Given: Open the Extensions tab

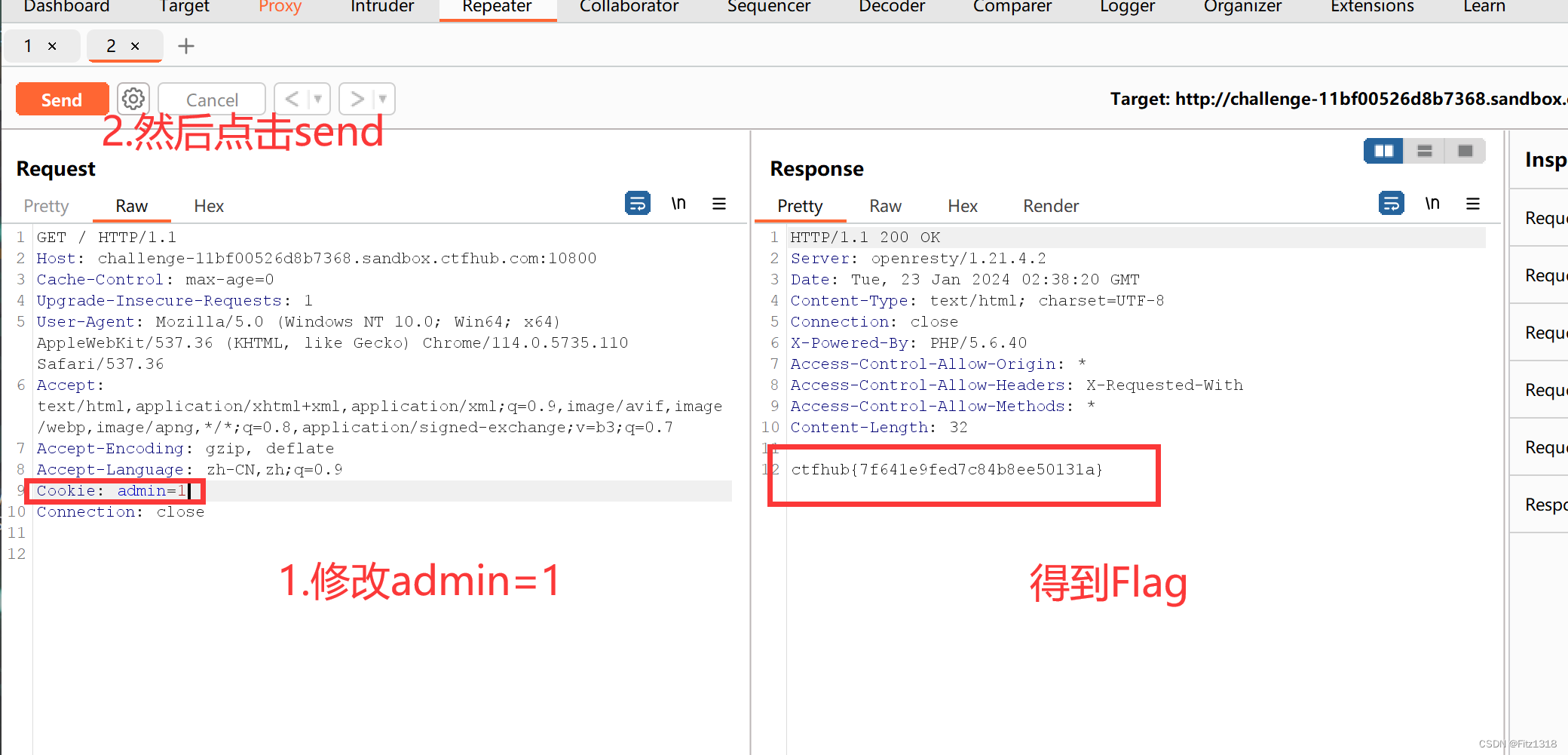Looking at the screenshot, I should (x=1372, y=7).
